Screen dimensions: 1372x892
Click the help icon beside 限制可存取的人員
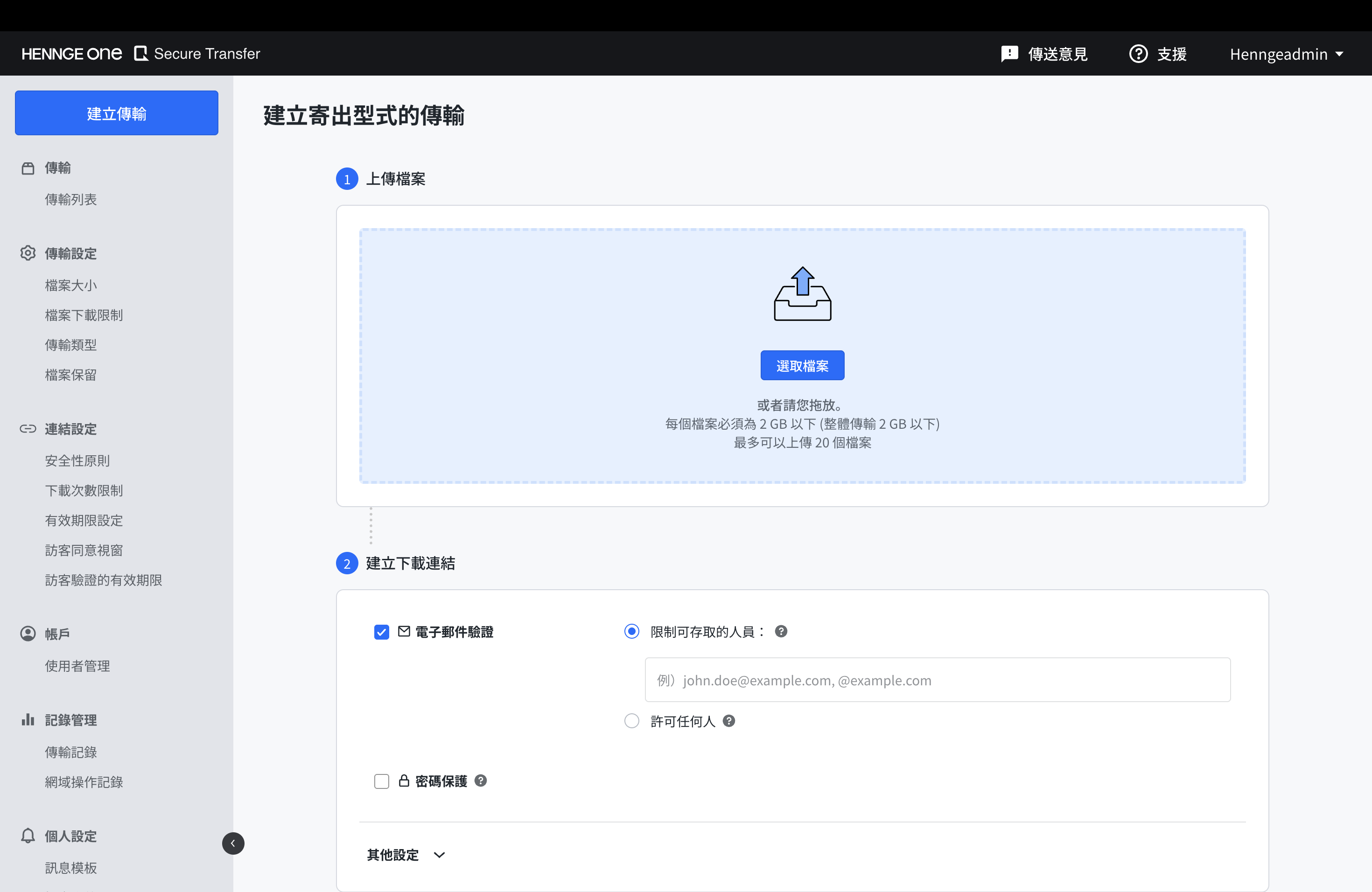pos(781,631)
